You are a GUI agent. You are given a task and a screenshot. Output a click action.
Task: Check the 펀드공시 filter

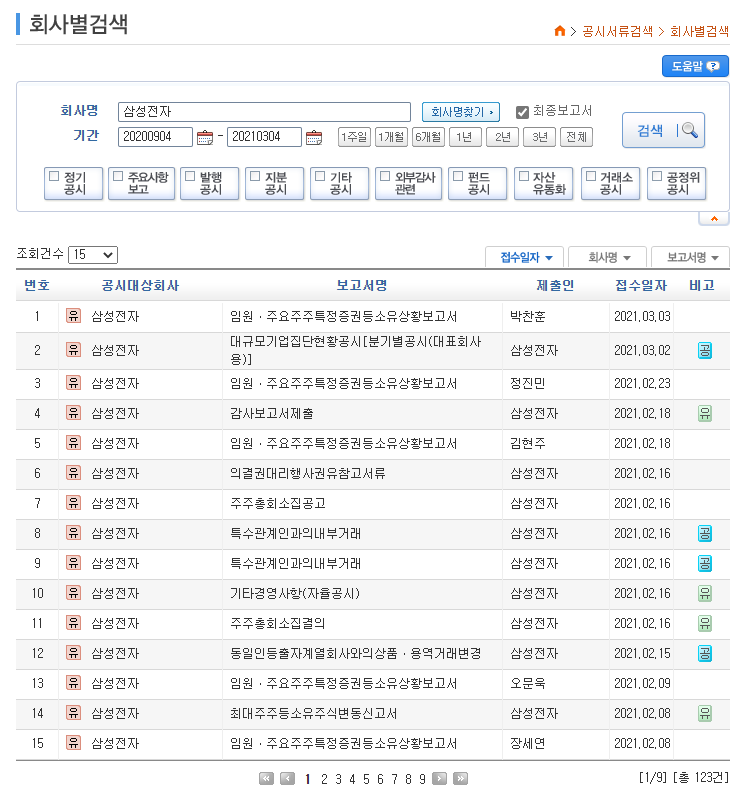pyautogui.click(x=458, y=176)
